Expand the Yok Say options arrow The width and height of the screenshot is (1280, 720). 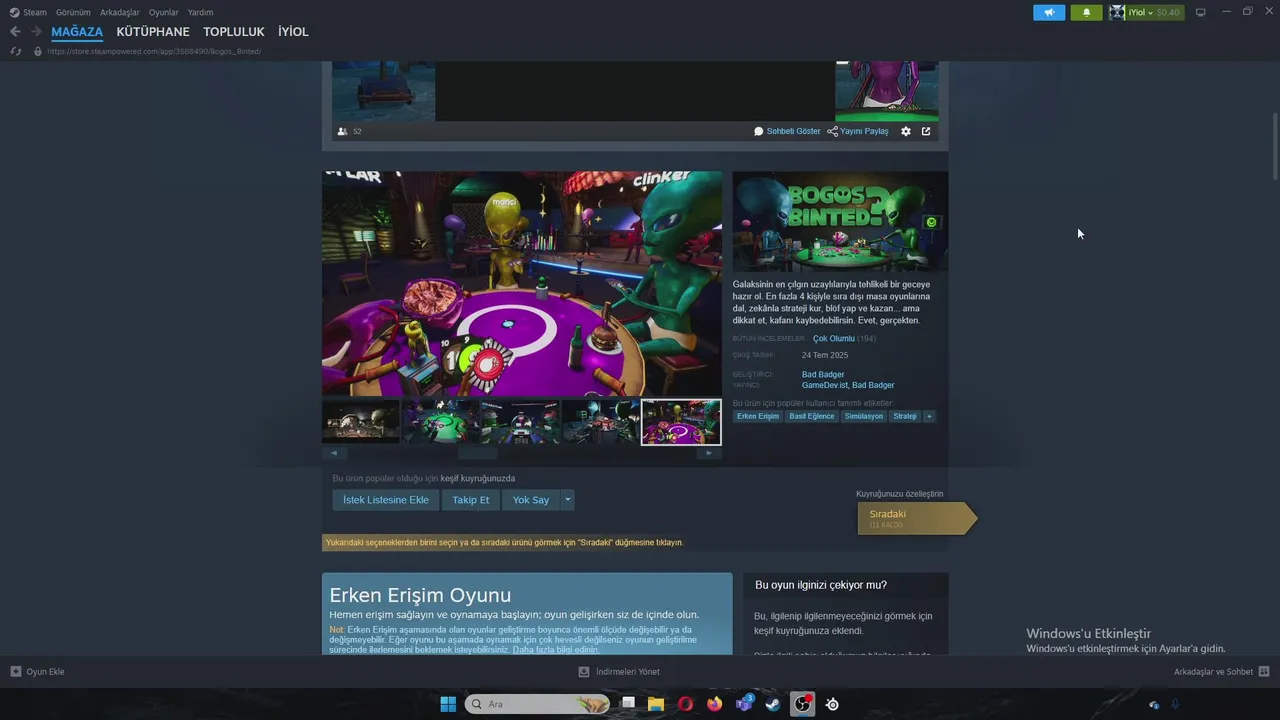(568, 500)
